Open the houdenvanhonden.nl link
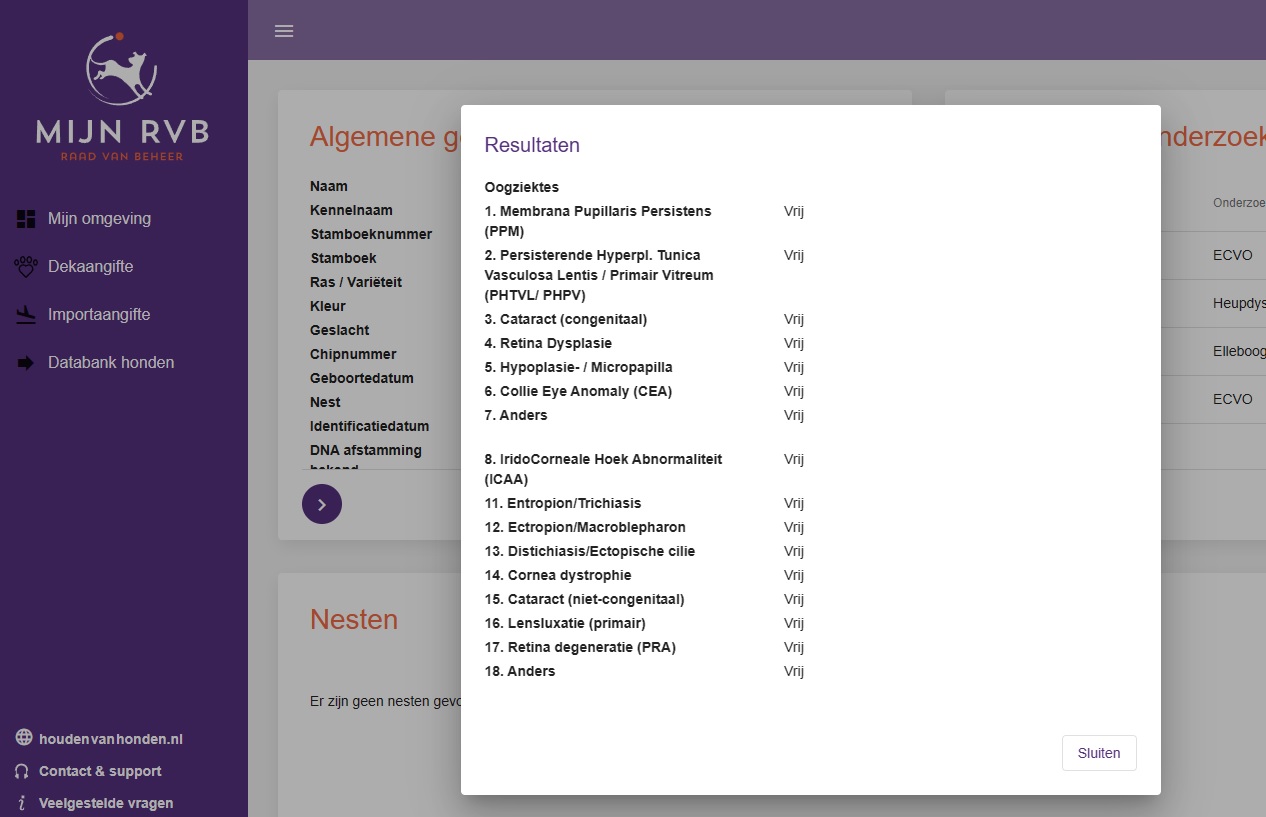Image resolution: width=1266 pixels, height=817 pixels. [x=110, y=739]
